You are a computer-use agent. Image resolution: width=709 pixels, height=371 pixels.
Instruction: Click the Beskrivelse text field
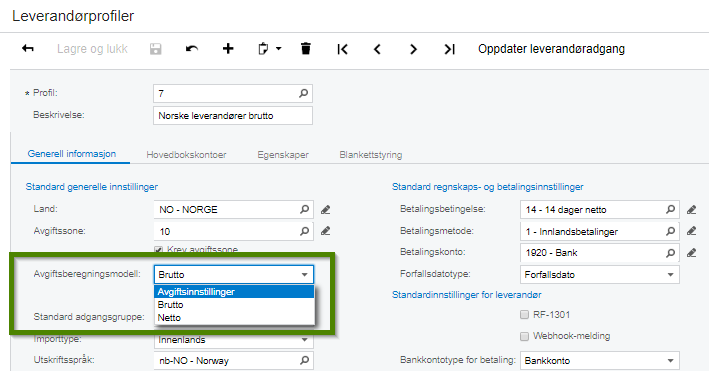(x=232, y=115)
